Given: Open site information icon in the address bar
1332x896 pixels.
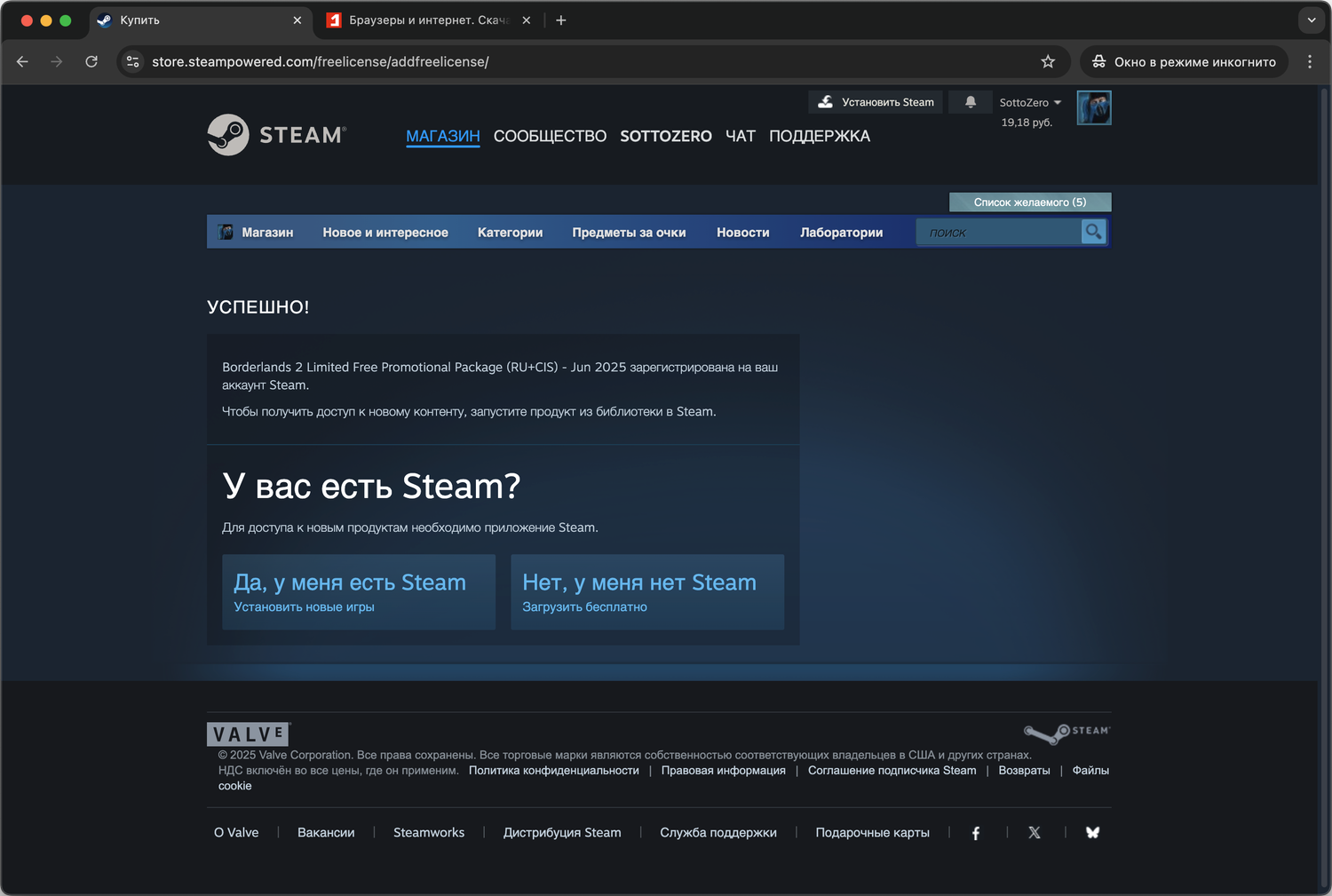Looking at the screenshot, I should pyautogui.click(x=133, y=61).
